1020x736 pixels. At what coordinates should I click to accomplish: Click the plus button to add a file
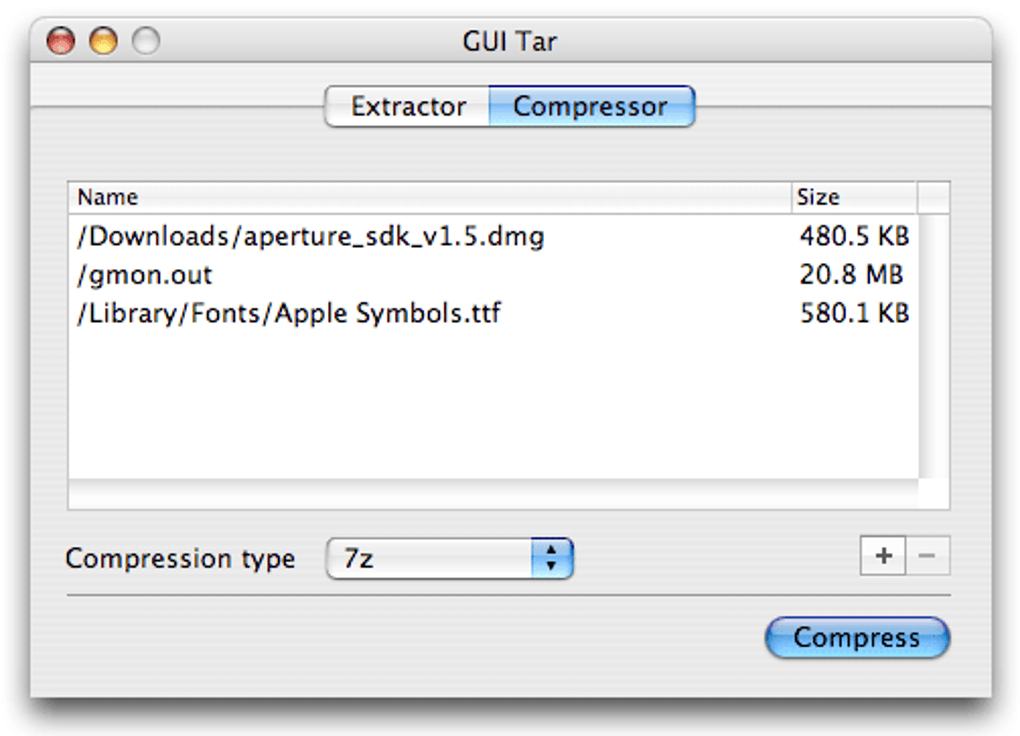click(x=883, y=557)
